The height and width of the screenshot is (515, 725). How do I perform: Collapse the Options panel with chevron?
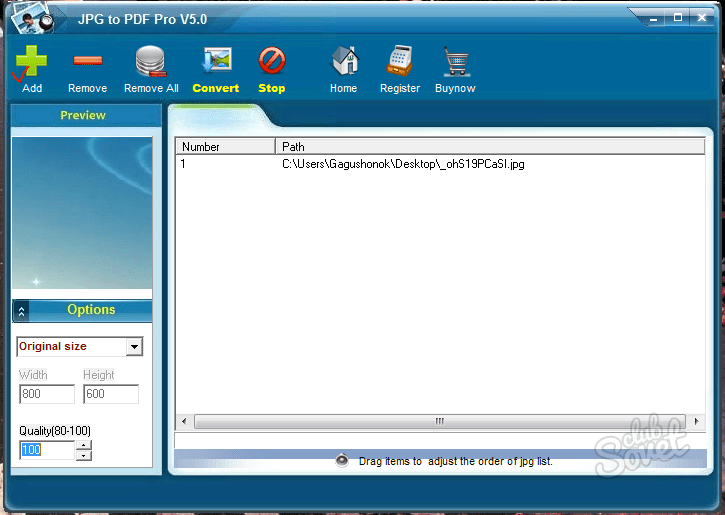21,312
